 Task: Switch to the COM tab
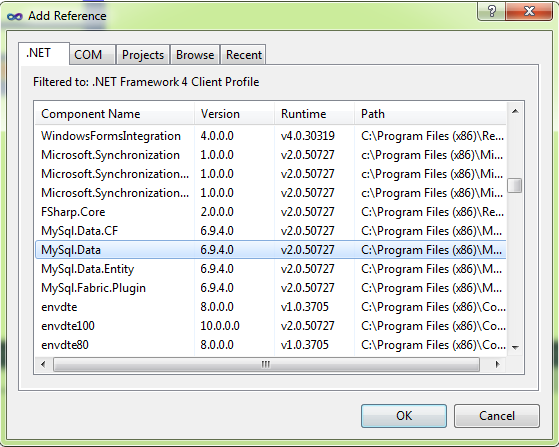(92, 55)
